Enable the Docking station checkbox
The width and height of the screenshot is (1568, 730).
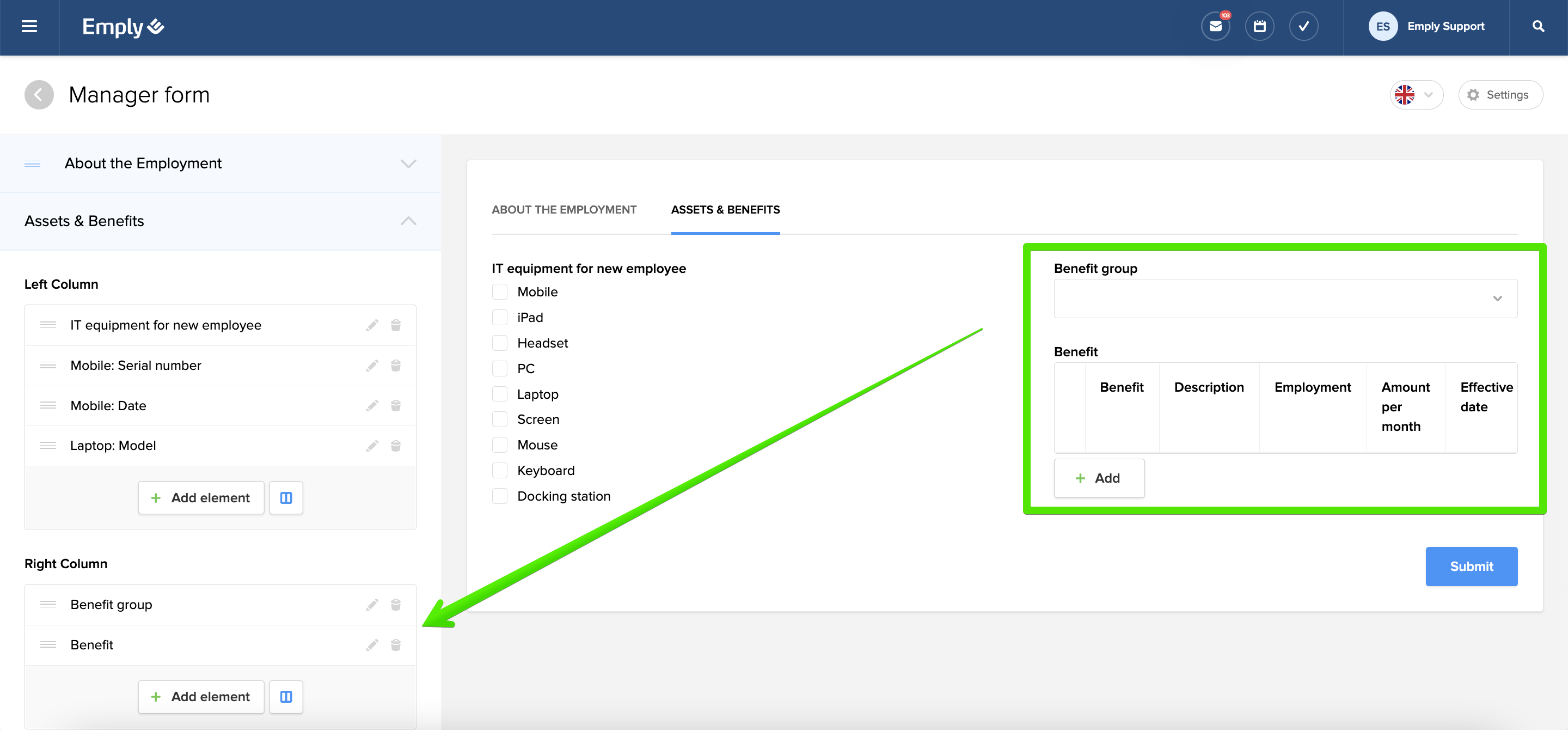500,496
